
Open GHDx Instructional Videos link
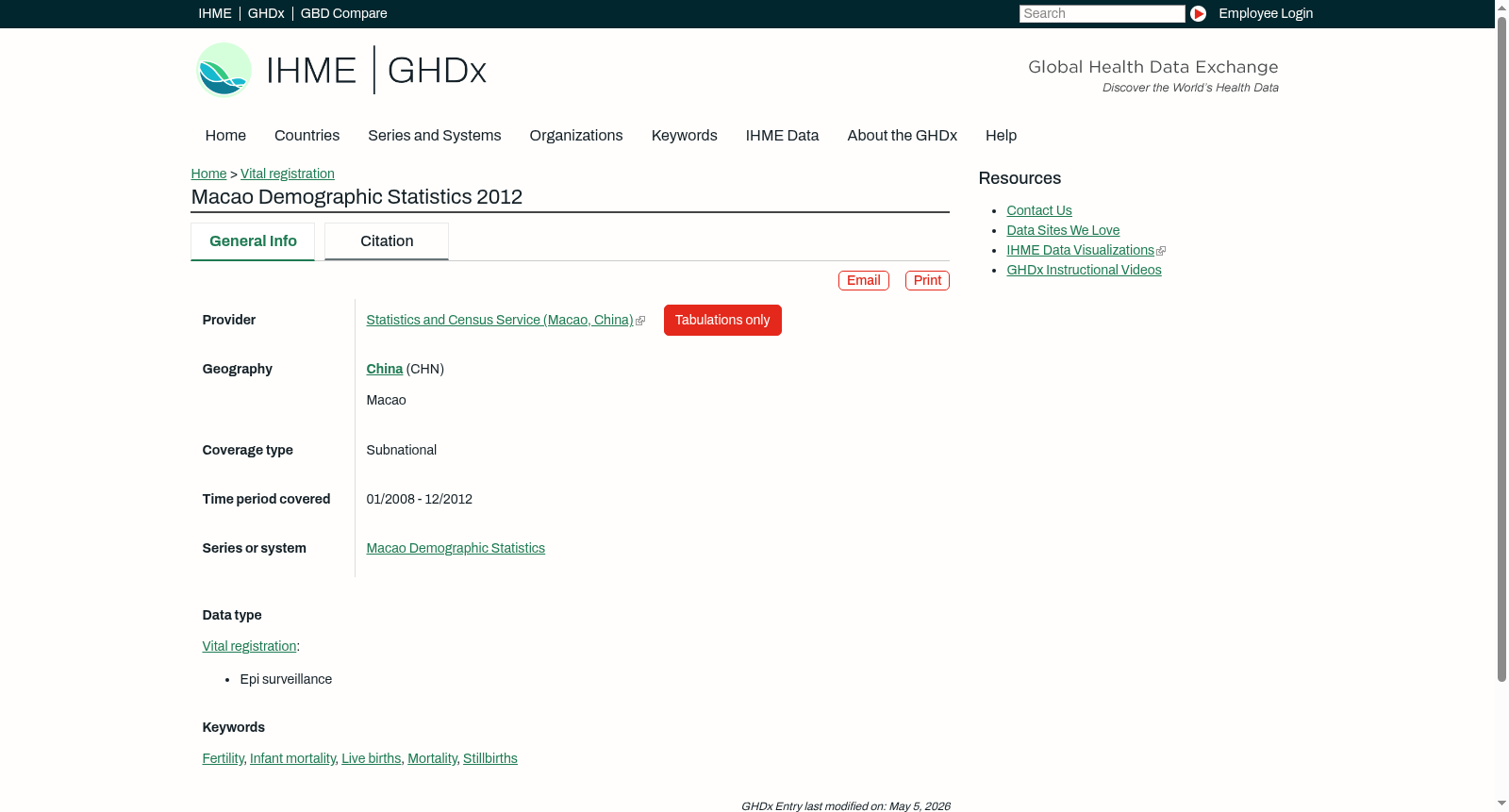pos(1084,271)
